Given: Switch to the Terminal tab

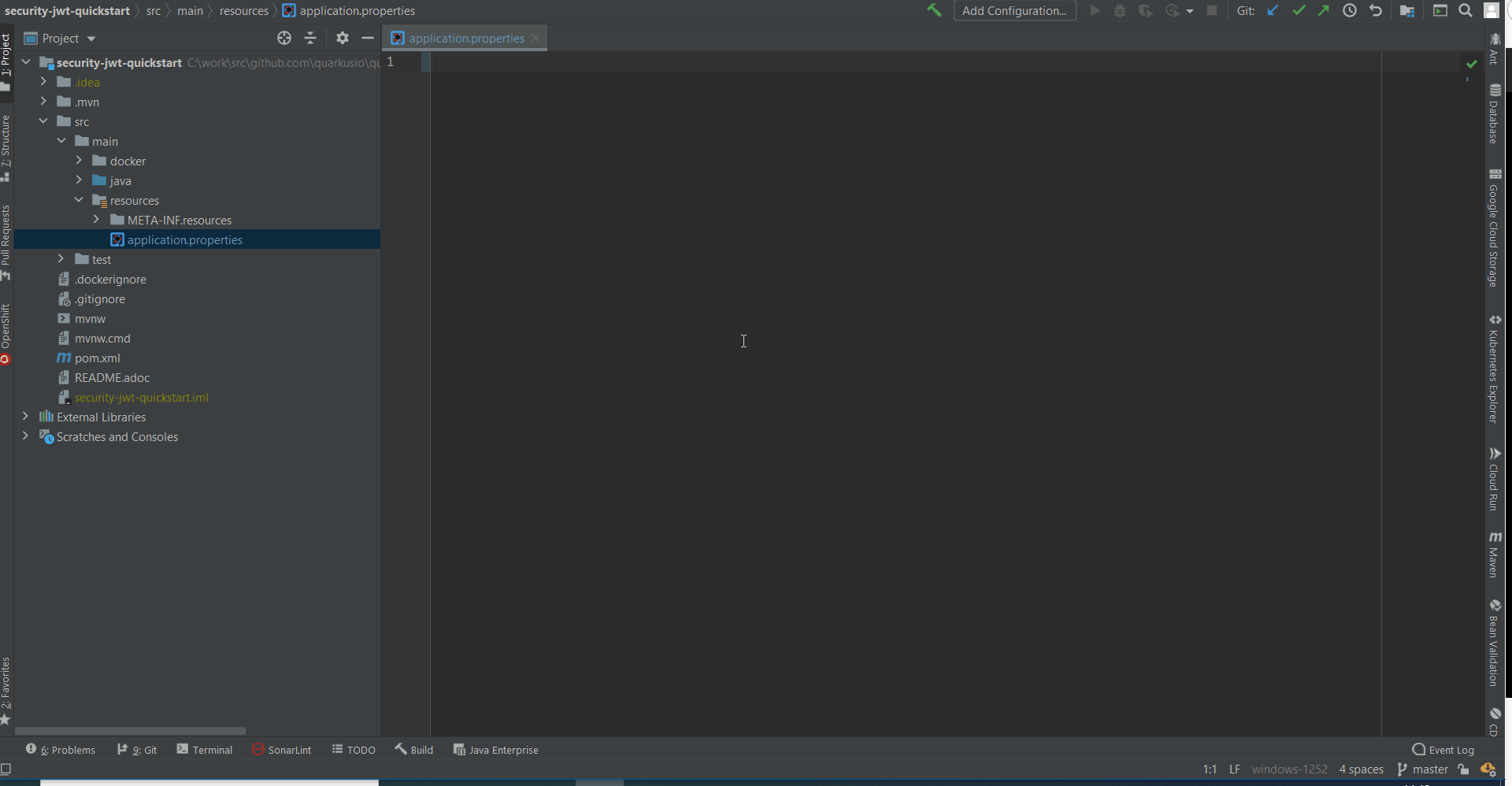Looking at the screenshot, I should click(204, 749).
